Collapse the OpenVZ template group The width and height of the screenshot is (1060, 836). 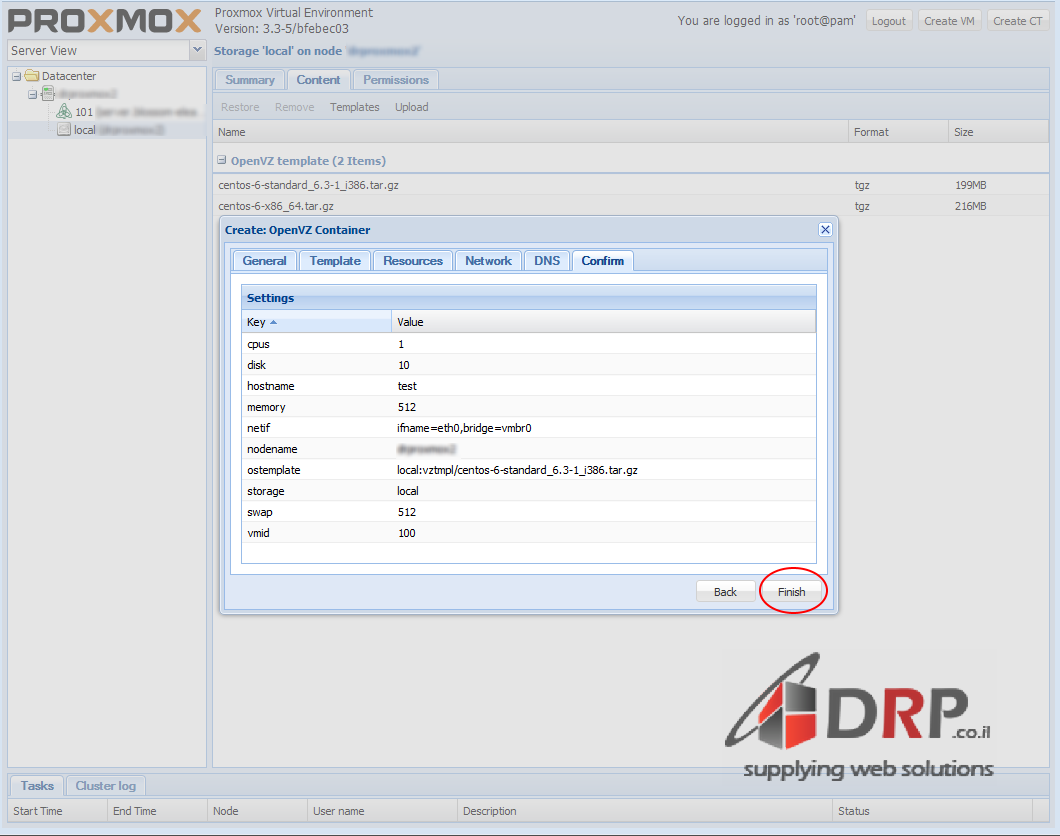[221, 160]
